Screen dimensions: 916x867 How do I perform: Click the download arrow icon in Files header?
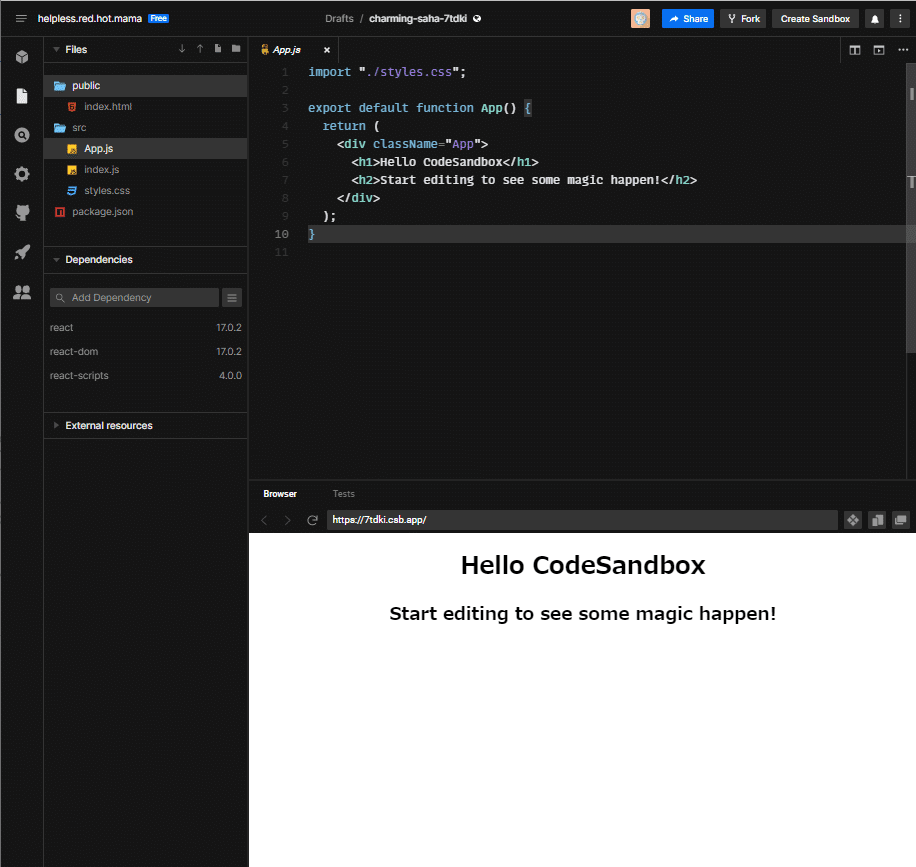click(182, 49)
